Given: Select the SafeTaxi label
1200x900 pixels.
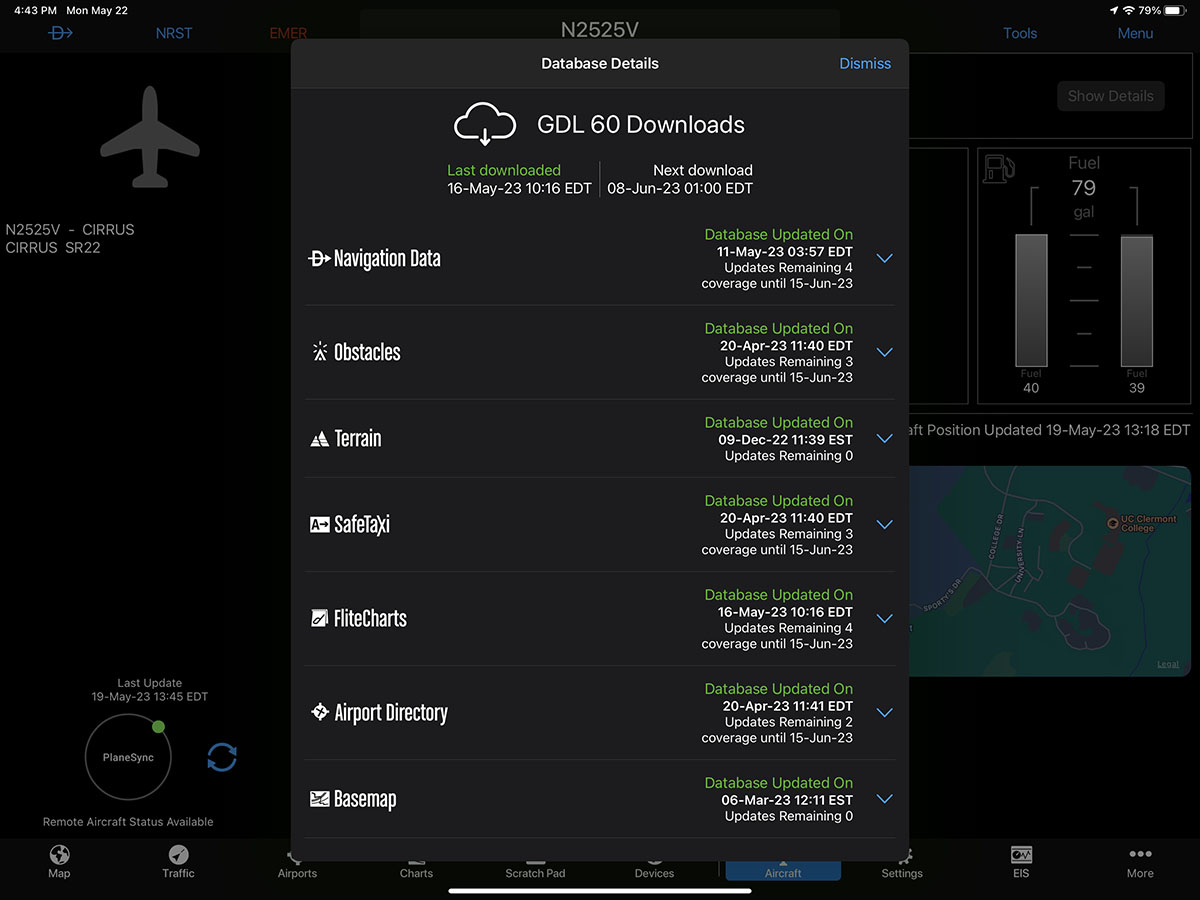Looking at the screenshot, I should click(x=362, y=524).
